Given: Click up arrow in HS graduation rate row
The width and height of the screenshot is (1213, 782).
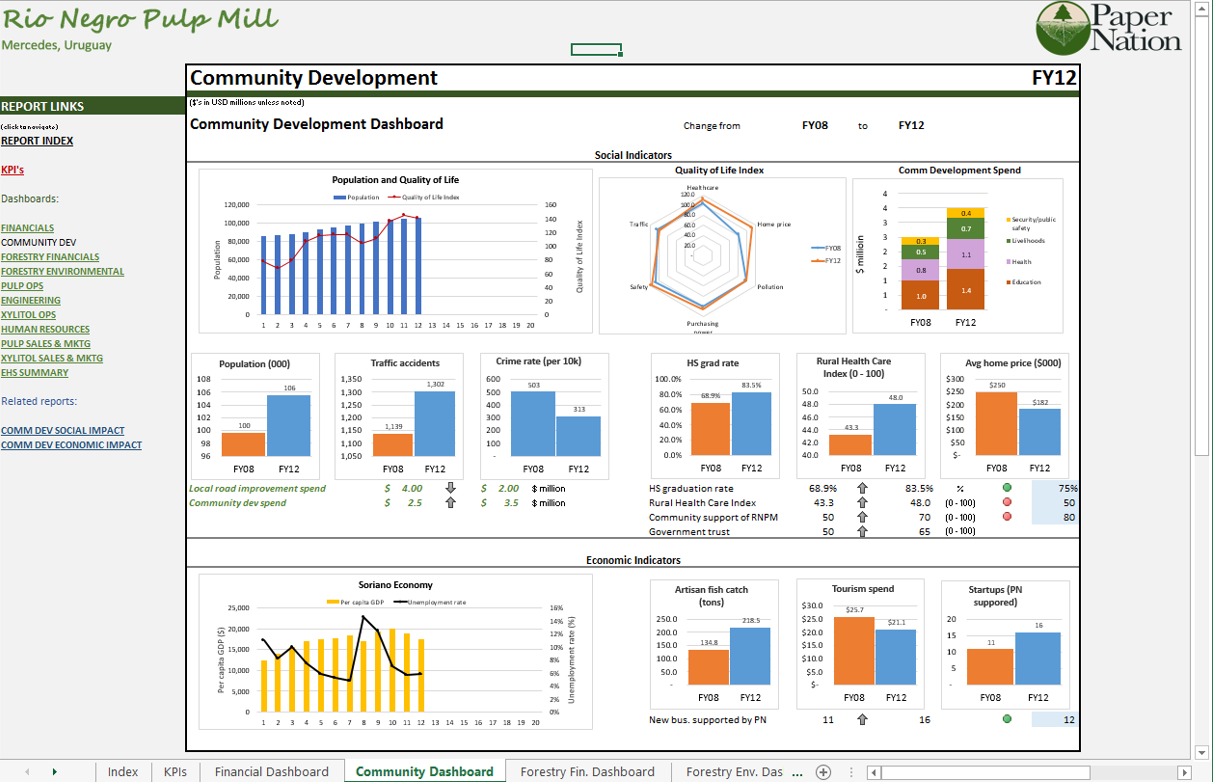Looking at the screenshot, I should [863, 489].
